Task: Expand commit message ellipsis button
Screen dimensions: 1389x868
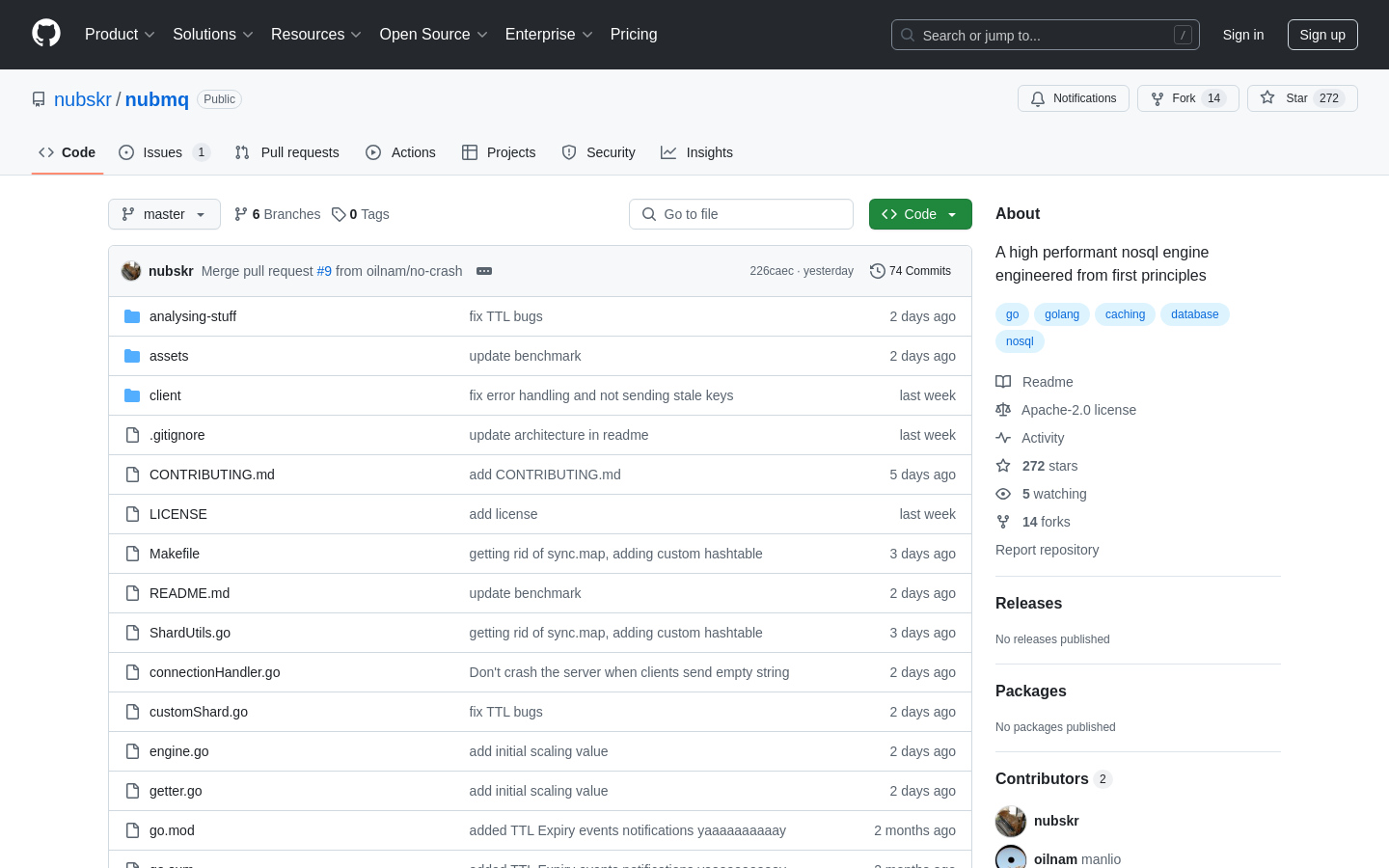Action: tap(484, 271)
